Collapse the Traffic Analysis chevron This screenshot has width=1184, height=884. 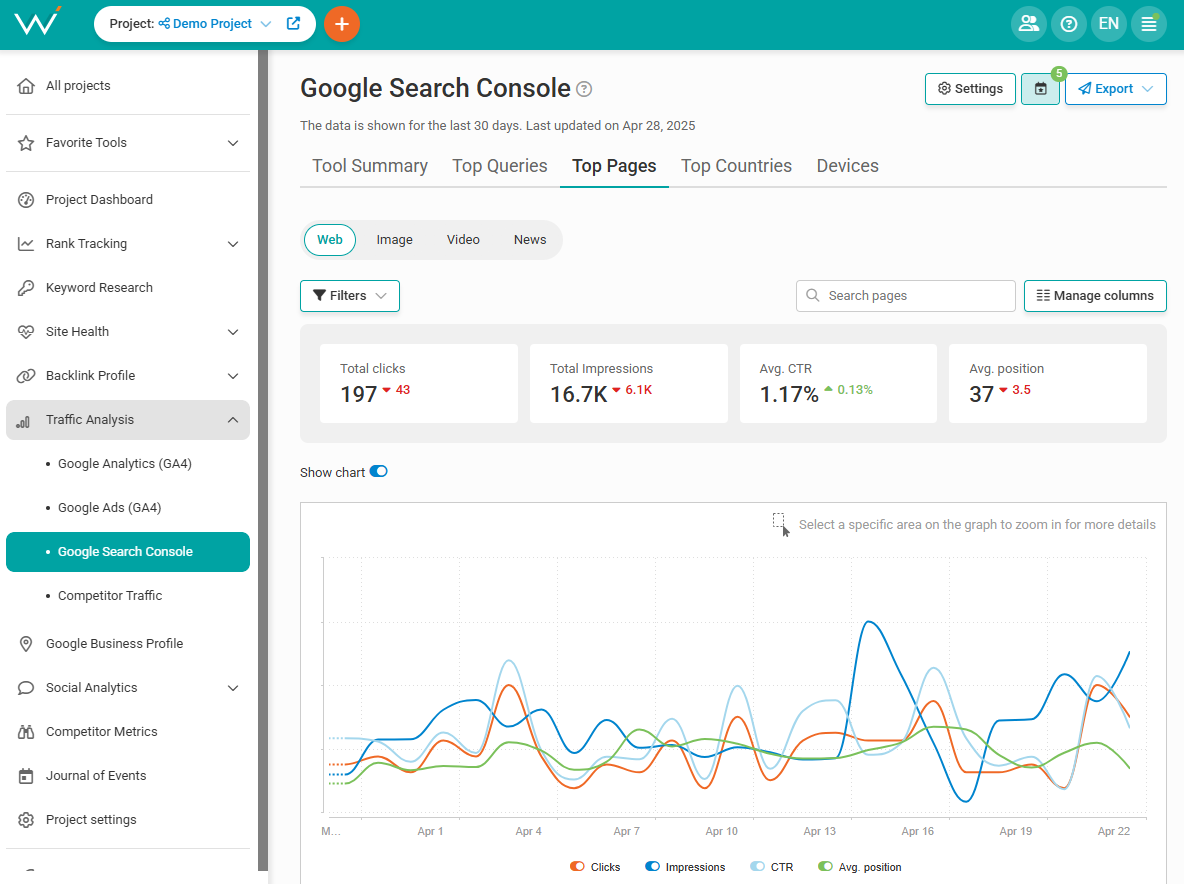coord(233,420)
